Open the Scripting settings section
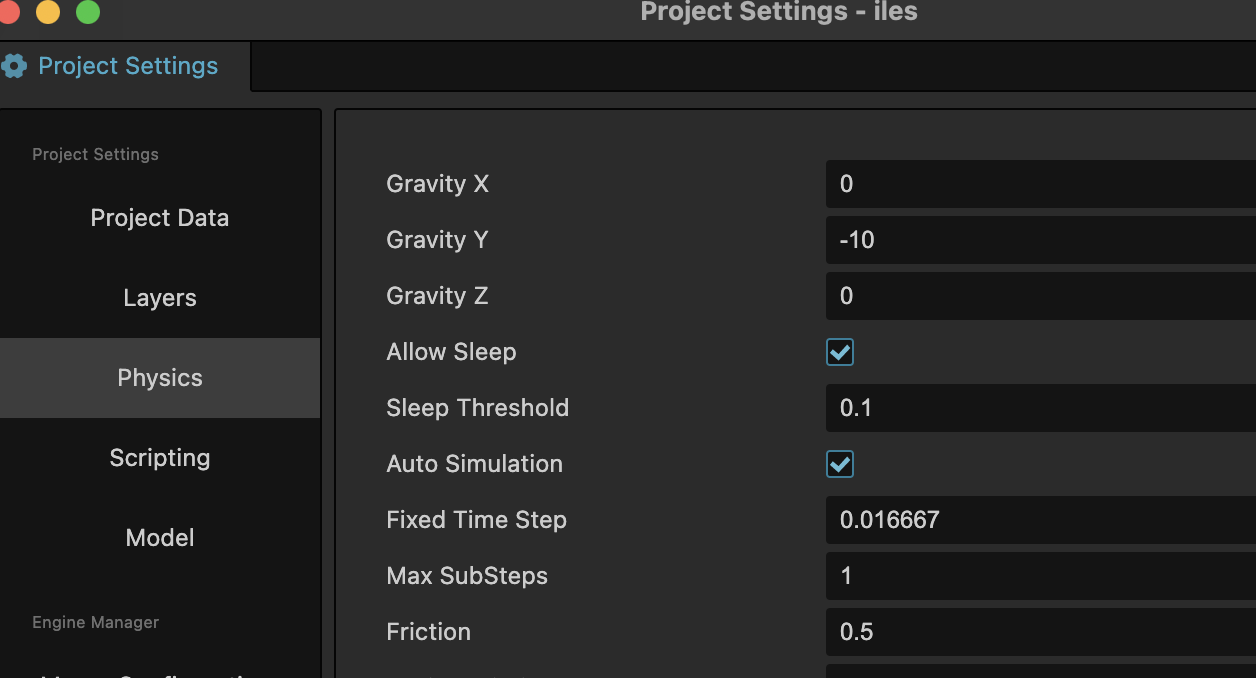Screen dimensions: 1256x678 point(160,458)
